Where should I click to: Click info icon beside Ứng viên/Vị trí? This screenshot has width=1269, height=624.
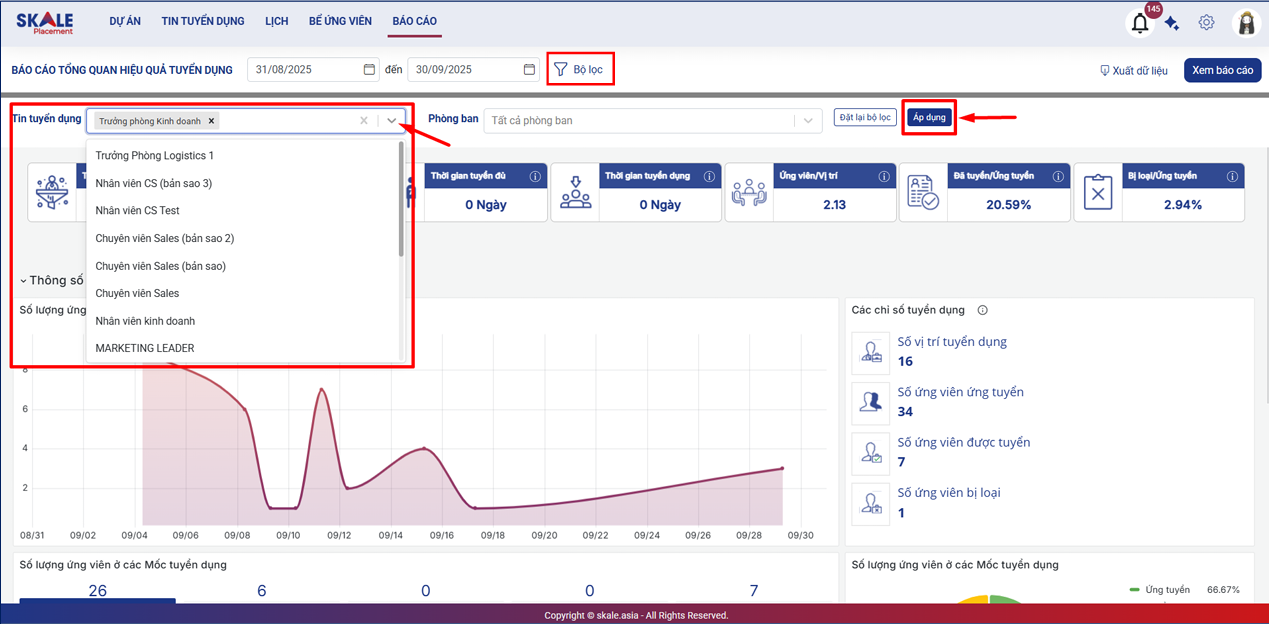coord(884,176)
